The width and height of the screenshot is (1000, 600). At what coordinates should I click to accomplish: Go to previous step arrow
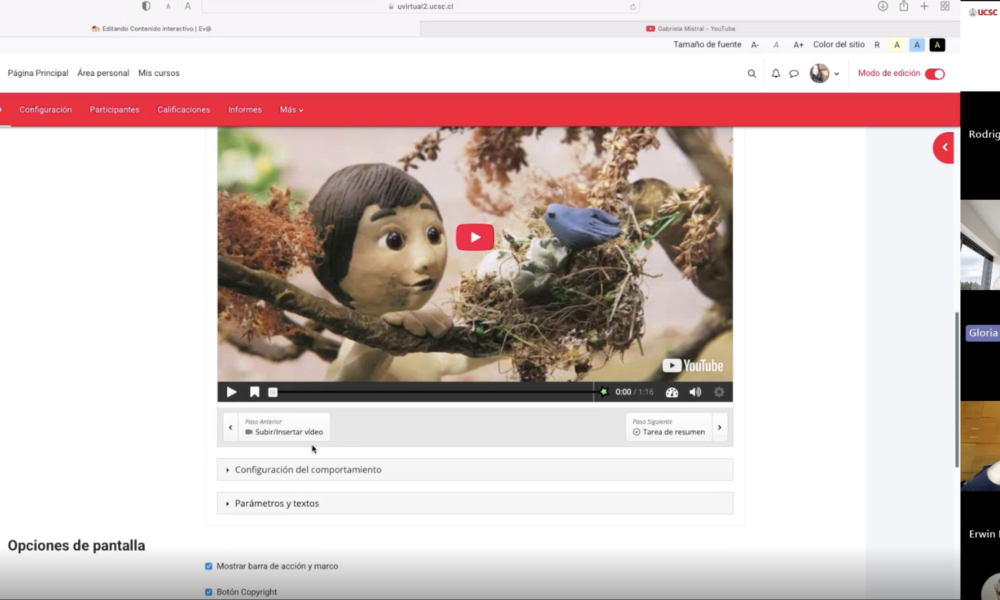(x=230, y=427)
